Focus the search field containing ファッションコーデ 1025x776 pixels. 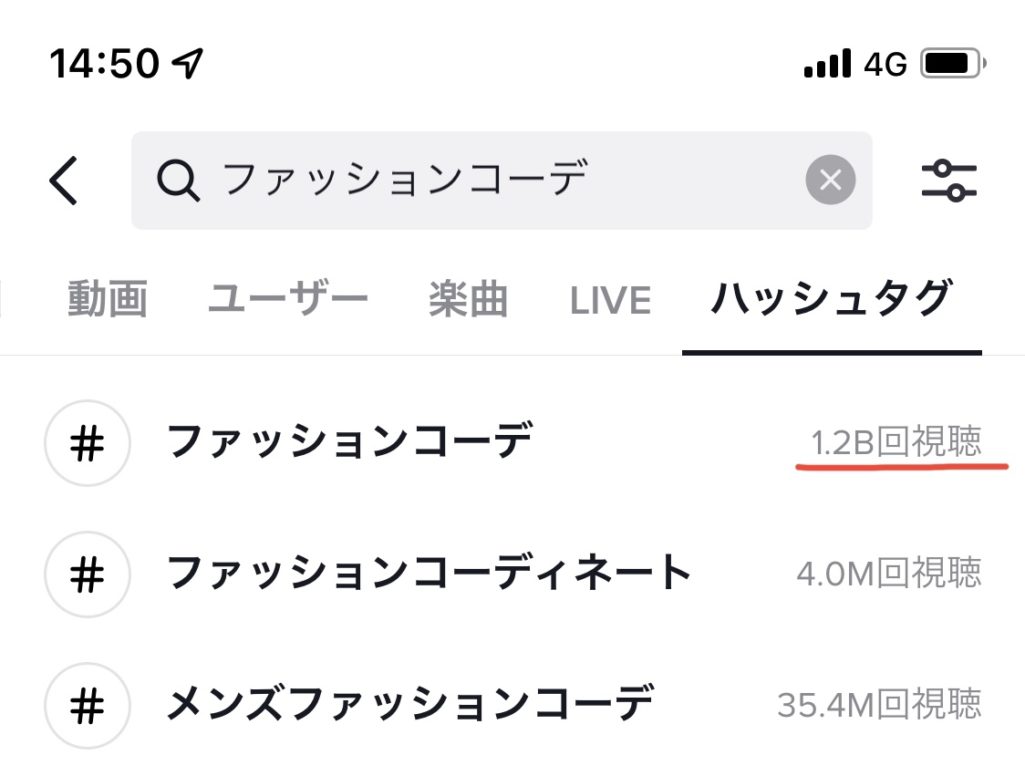click(501, 180)
